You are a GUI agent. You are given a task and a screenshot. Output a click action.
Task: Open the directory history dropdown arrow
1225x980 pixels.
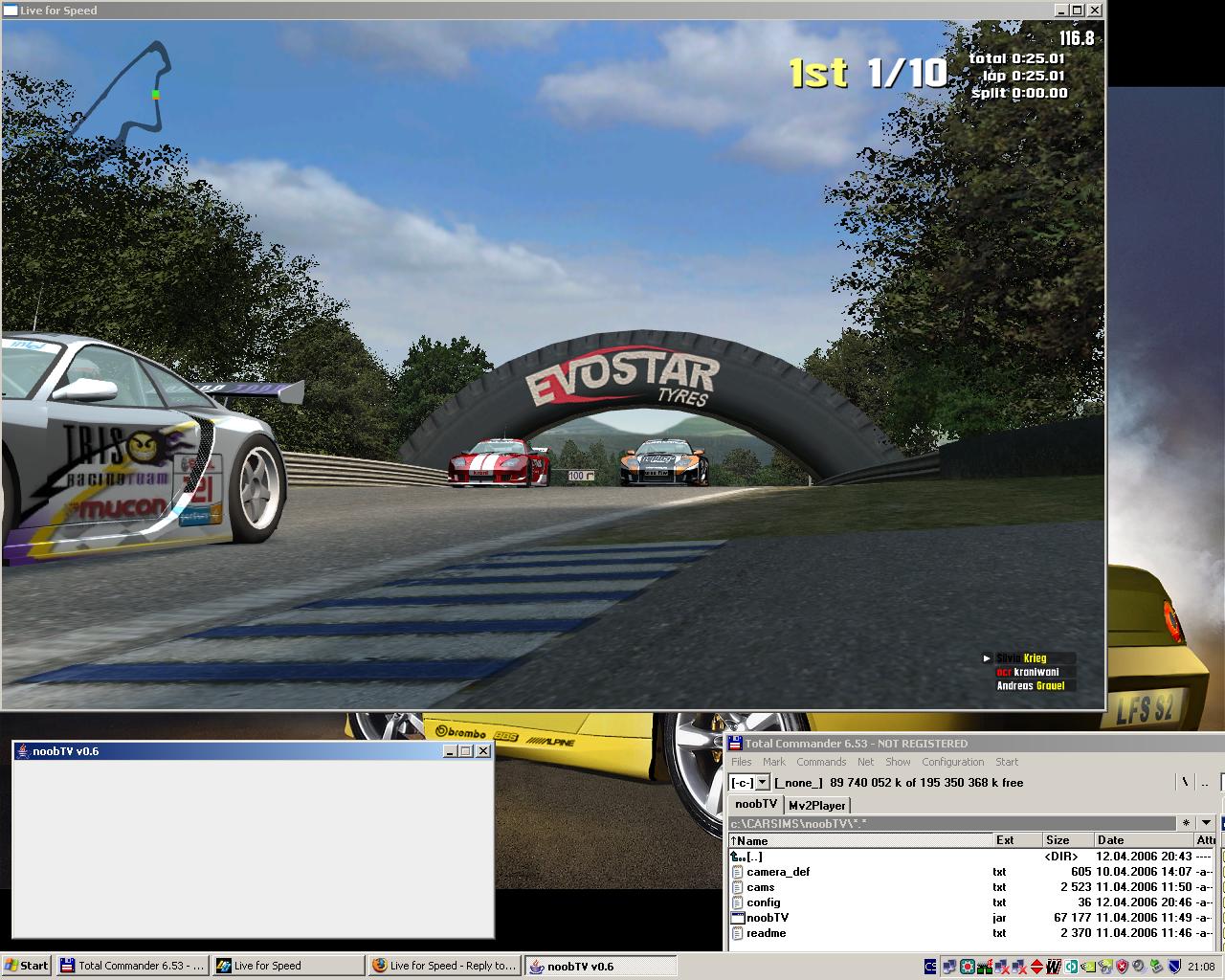click(1206, 822)
